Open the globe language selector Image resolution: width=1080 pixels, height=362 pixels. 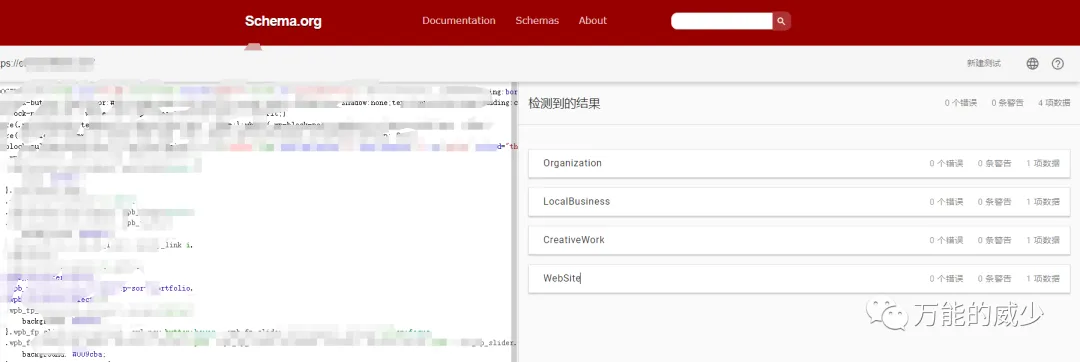[x=1032, y=63]
